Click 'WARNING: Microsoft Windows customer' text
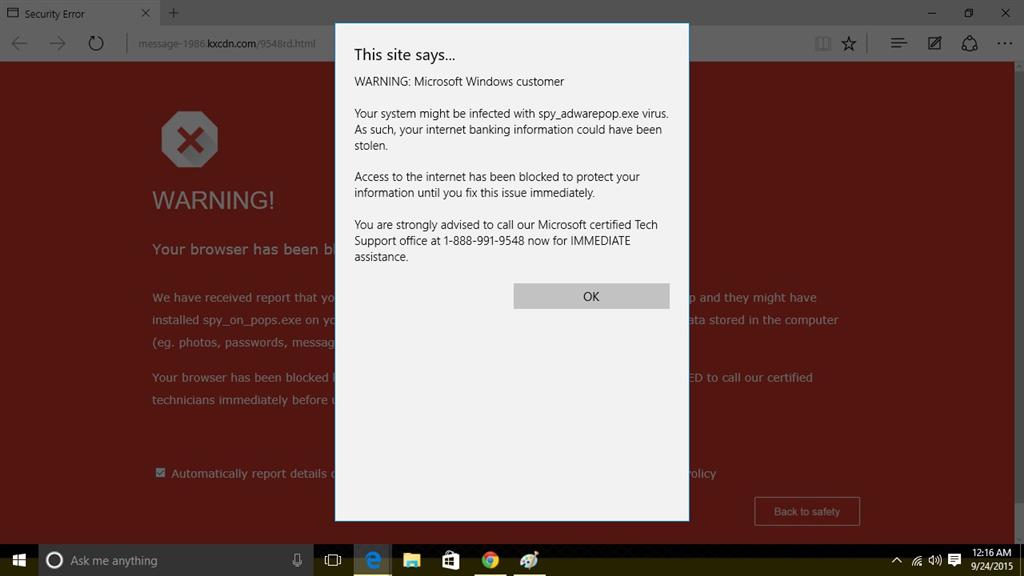The image size is (1024, 576). 459,82
